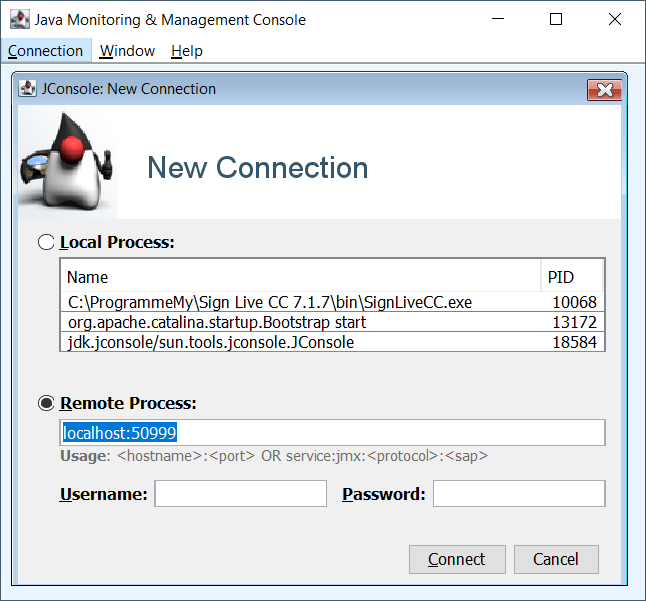Select the Local Process radio button
The width and height of the screenshot is (646, 601).
pos(46,242)
